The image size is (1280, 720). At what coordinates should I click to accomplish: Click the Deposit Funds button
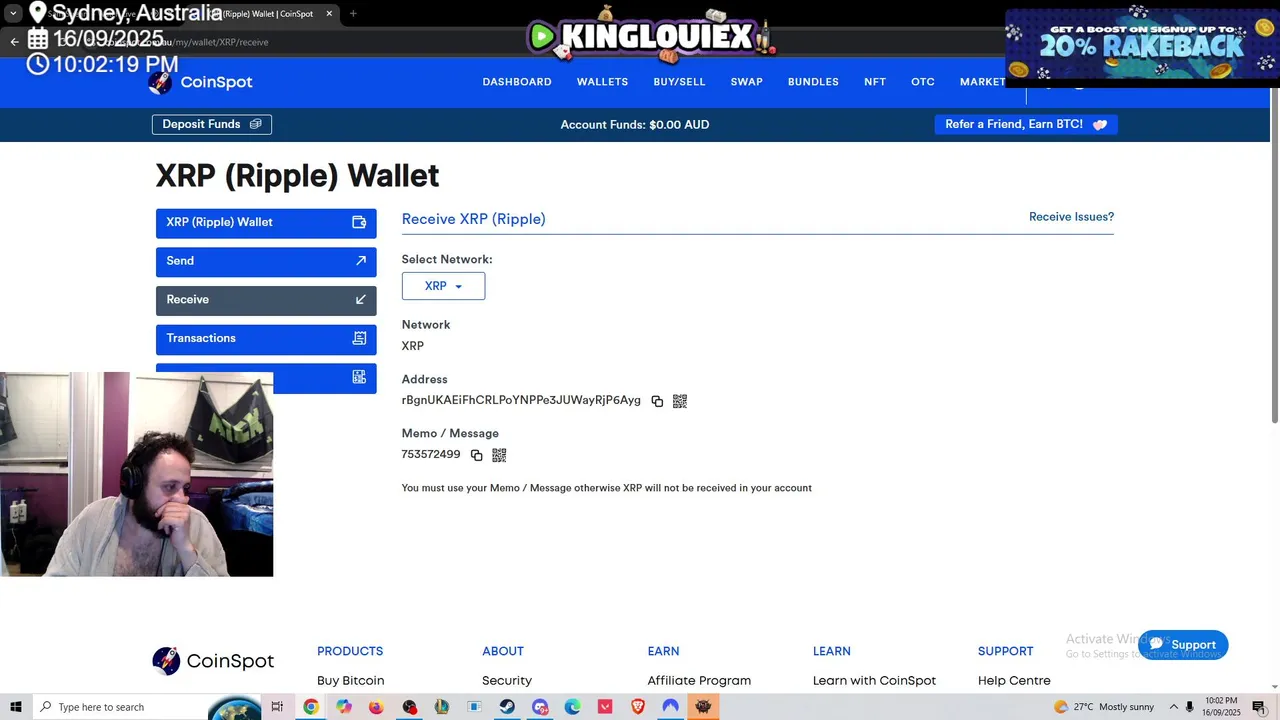[x=212, y=124]
